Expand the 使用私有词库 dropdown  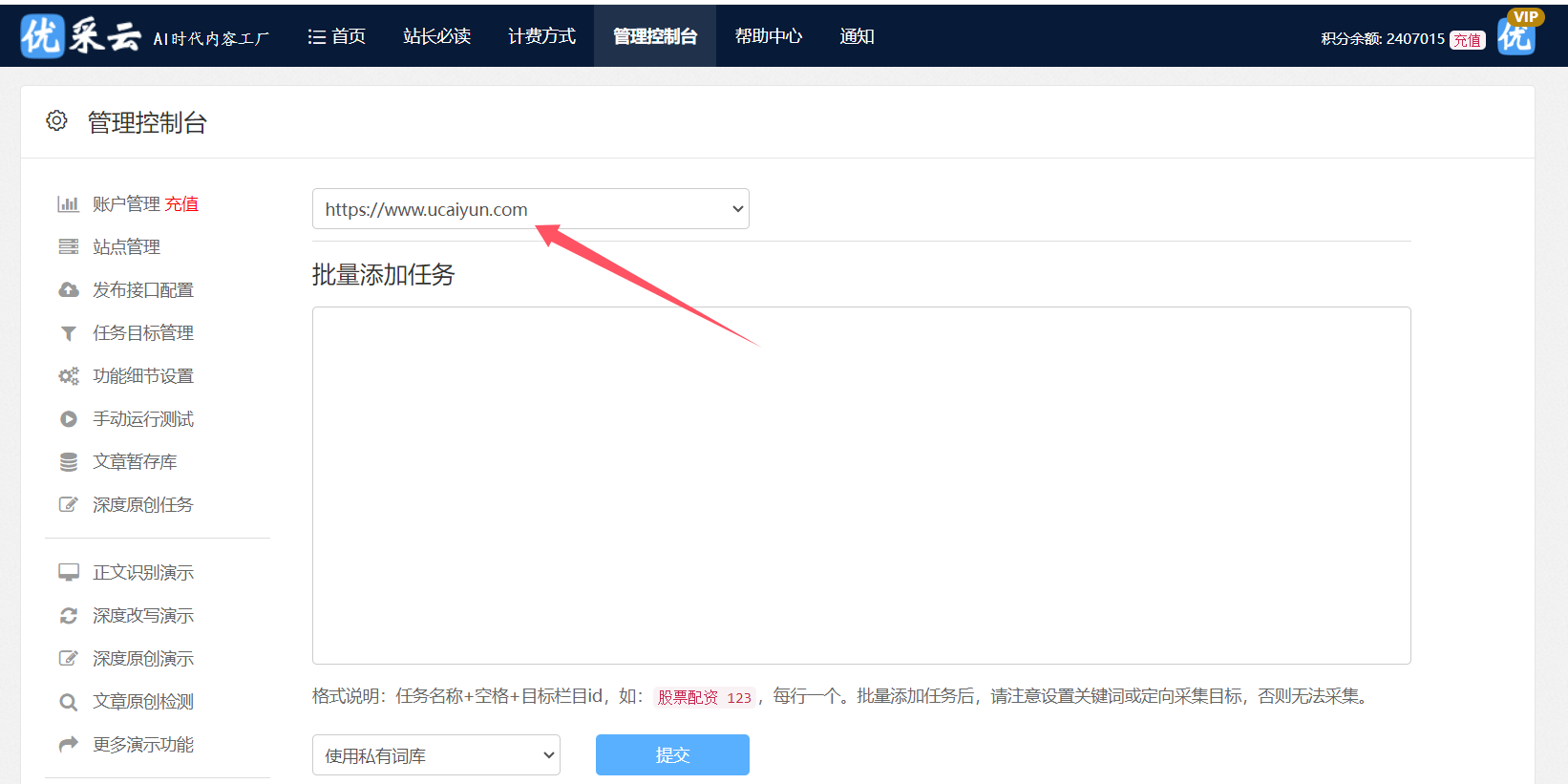[x=435, y=755]
